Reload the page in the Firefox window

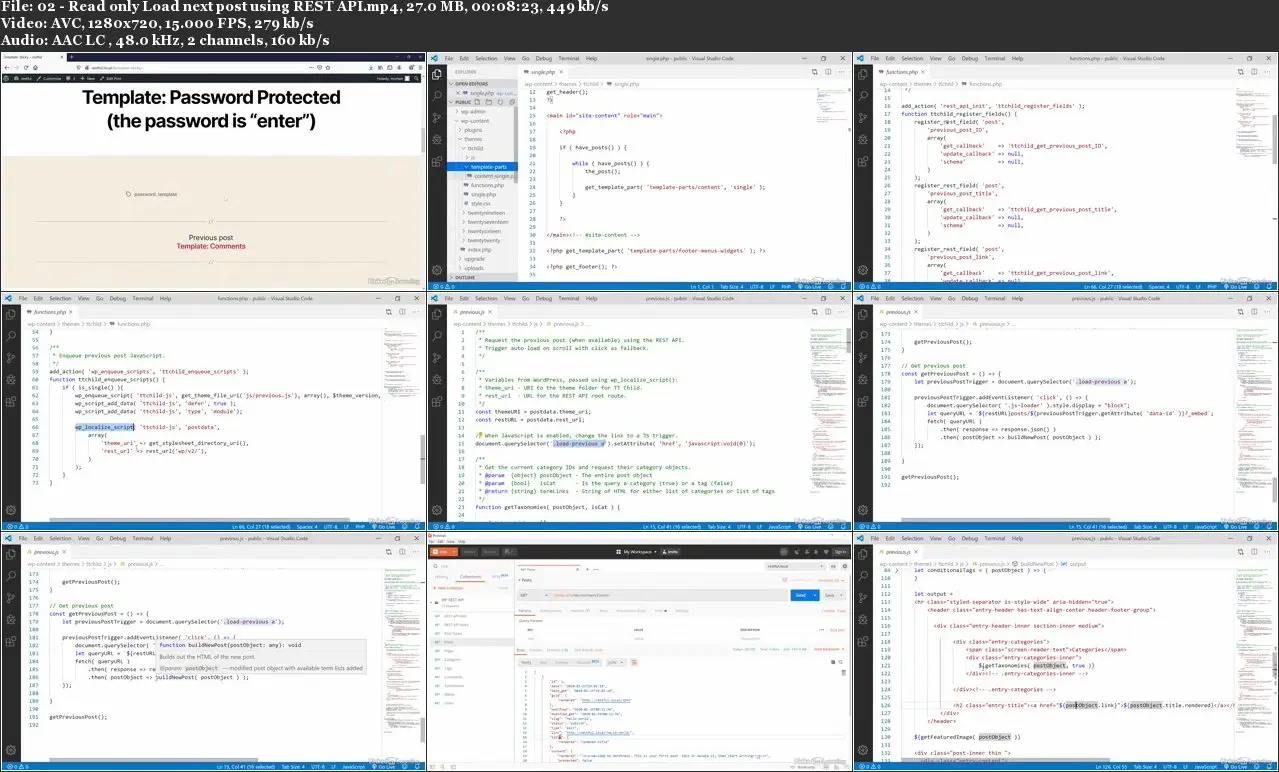tap(24, 67)
